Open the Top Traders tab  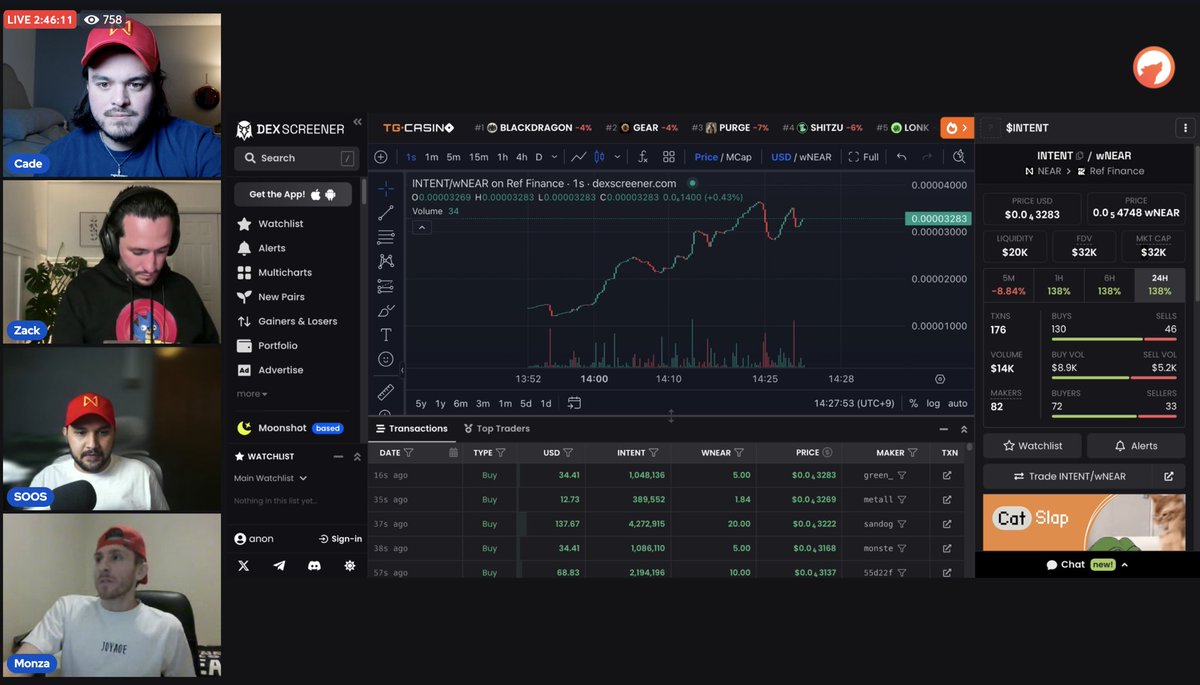pos(496,428)
